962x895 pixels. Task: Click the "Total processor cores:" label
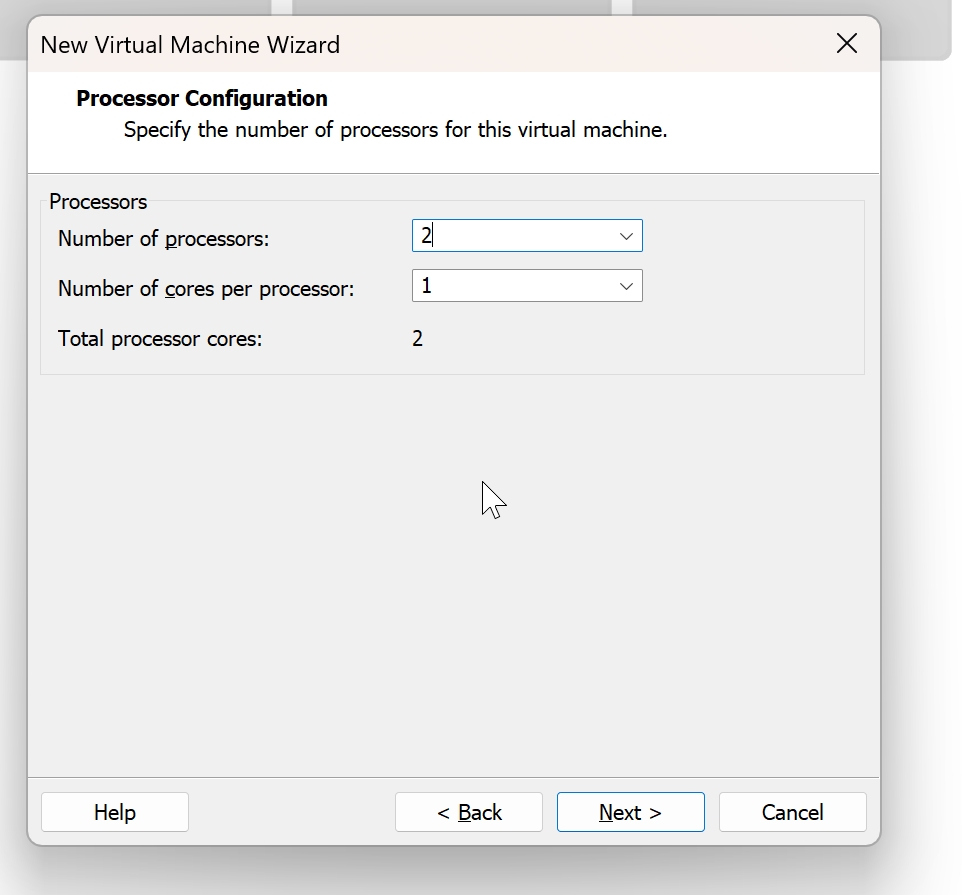pyautogui.click(x=160, y=339)
